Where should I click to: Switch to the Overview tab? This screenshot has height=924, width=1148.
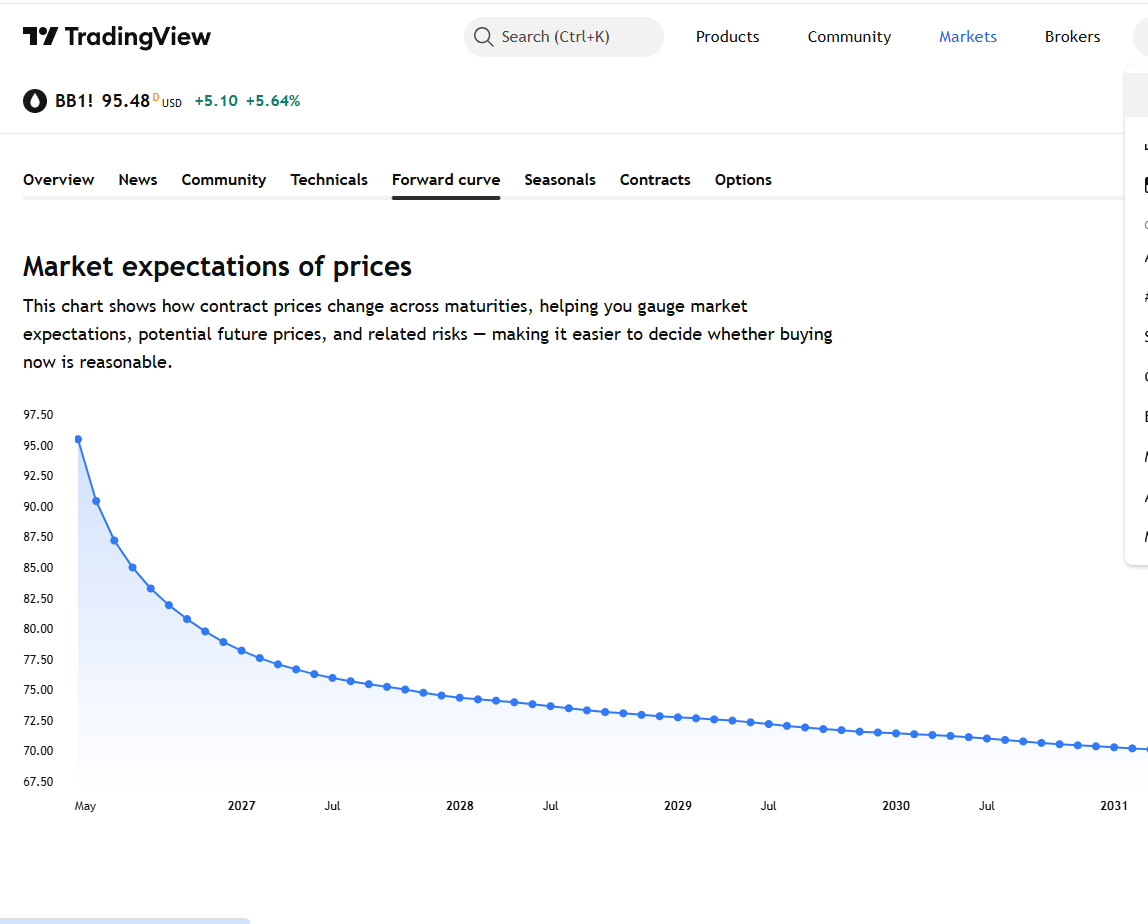coord(59,180)
